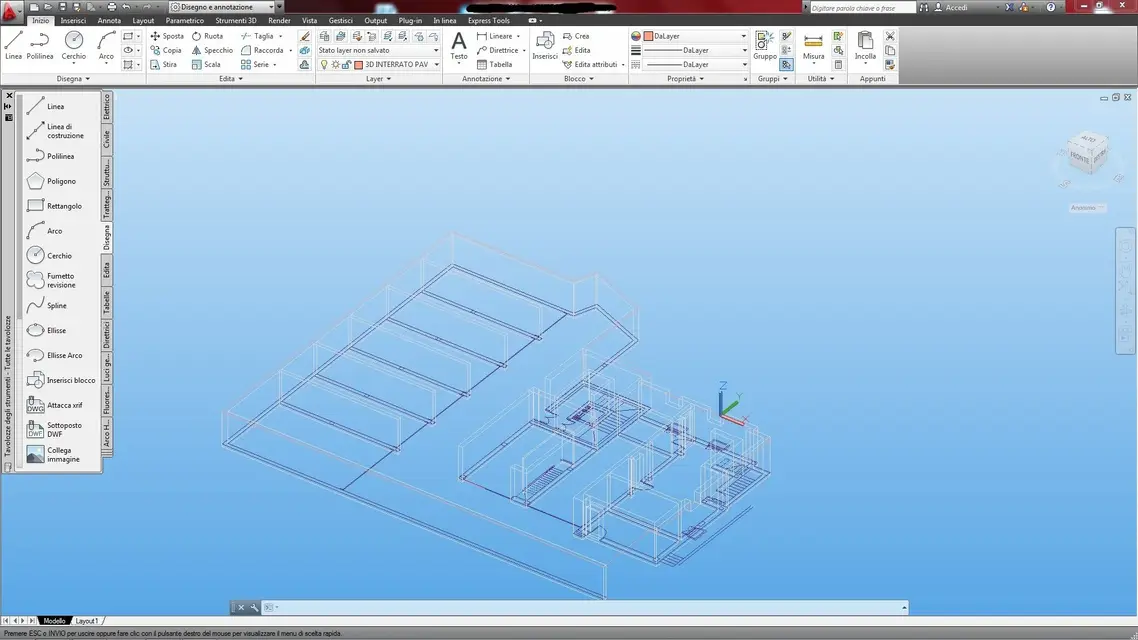This screenshot has width=1138, height=640.
Task: Select Spline in the tool palette
Action: [47, 305]
